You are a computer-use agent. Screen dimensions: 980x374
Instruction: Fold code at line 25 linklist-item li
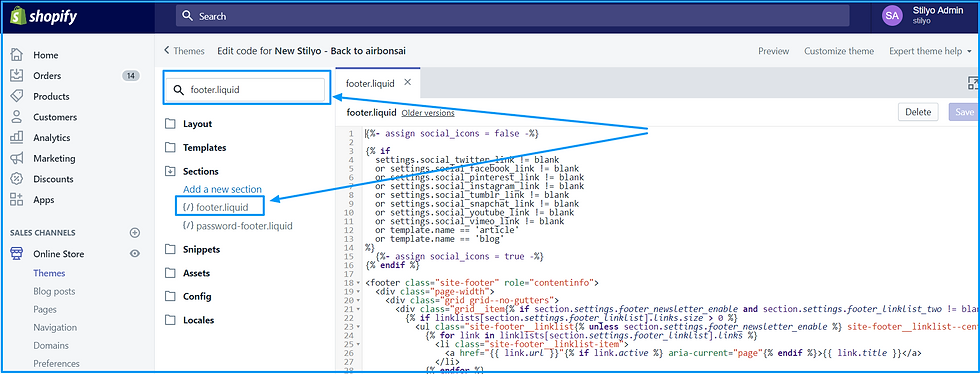coord(358,344)
